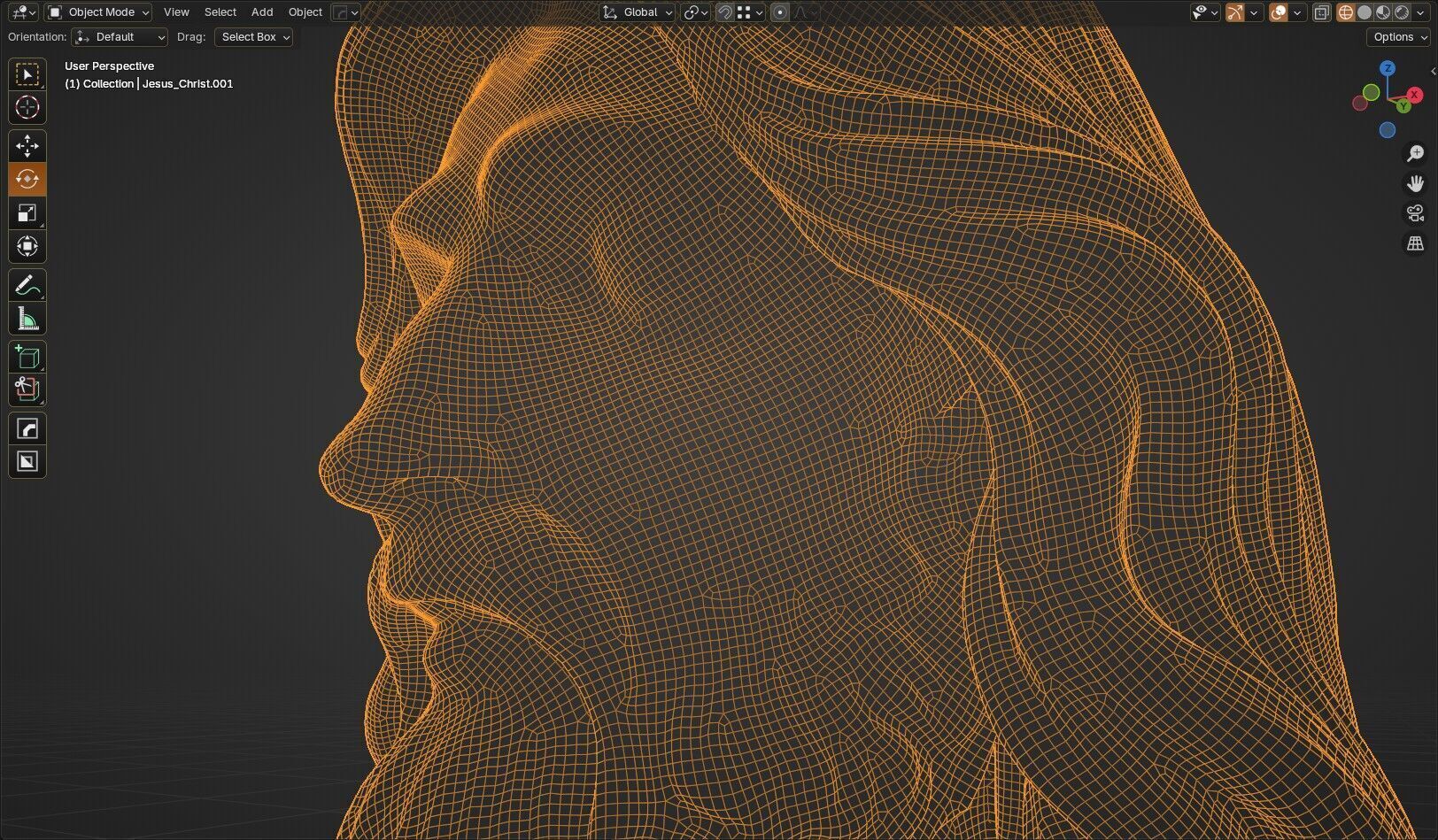Image resolution: width=1438 pixels, height=840 pixels.
Task: Pick the Rotate tool
Action: point(27,179)
